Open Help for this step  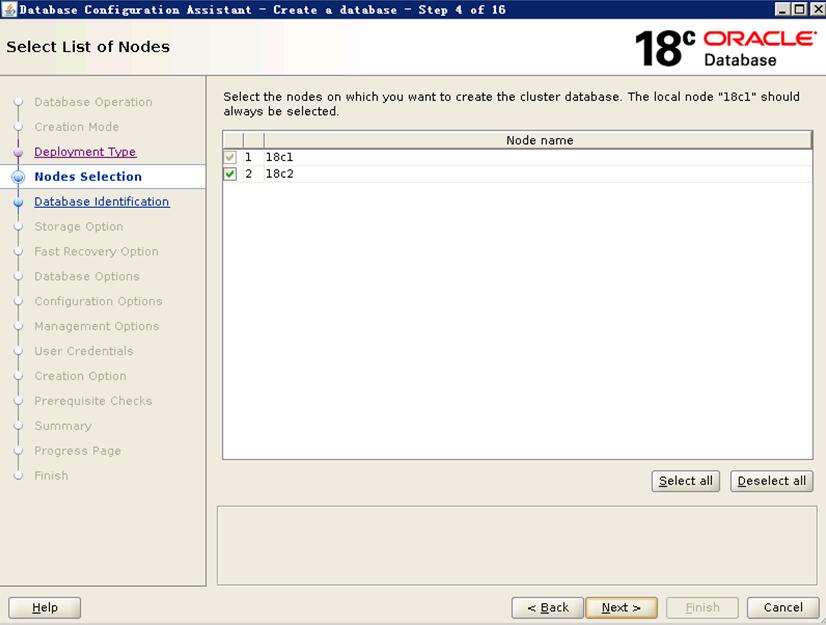(x=45, y=608)
